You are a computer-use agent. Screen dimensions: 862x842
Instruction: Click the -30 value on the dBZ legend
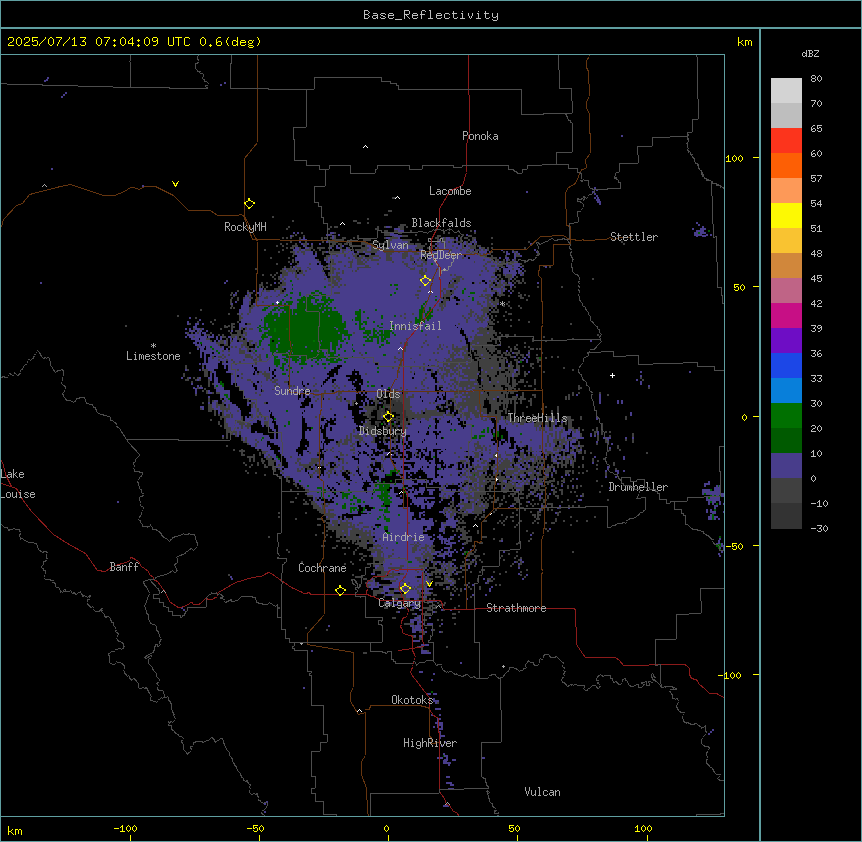(819, 529)
